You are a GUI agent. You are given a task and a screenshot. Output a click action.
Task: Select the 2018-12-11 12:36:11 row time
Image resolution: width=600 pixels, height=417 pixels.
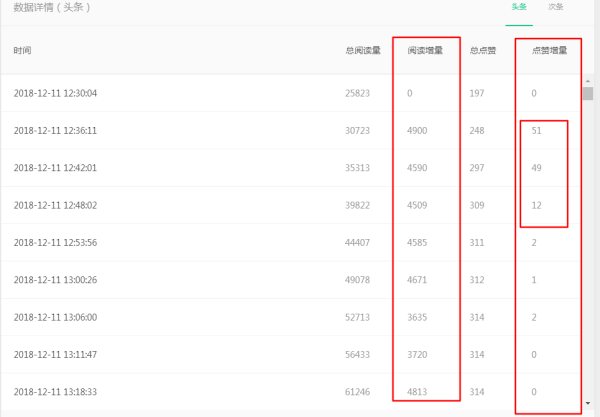[x=55, y=131]
